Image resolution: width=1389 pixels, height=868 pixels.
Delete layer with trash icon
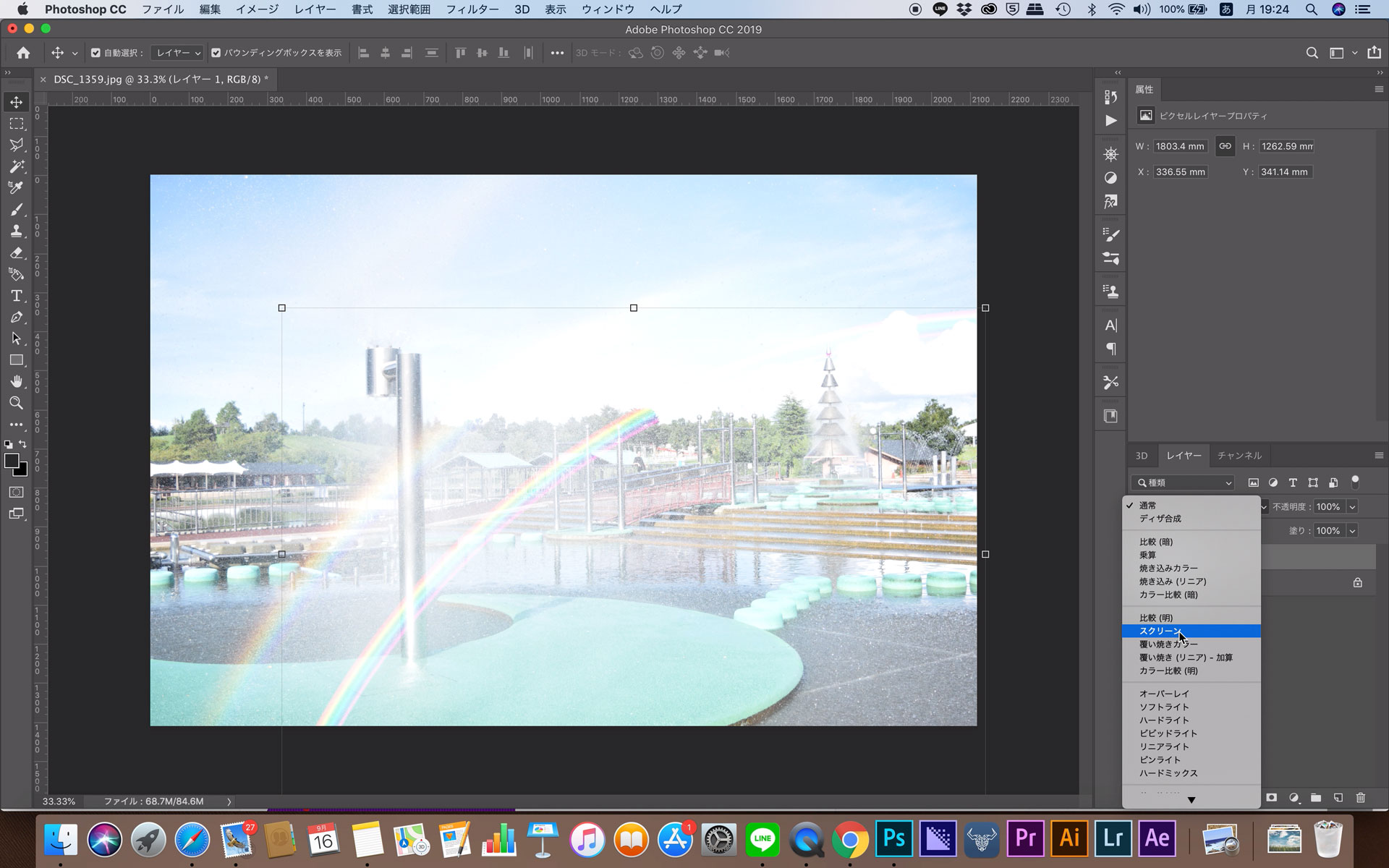pos(1360,797)
